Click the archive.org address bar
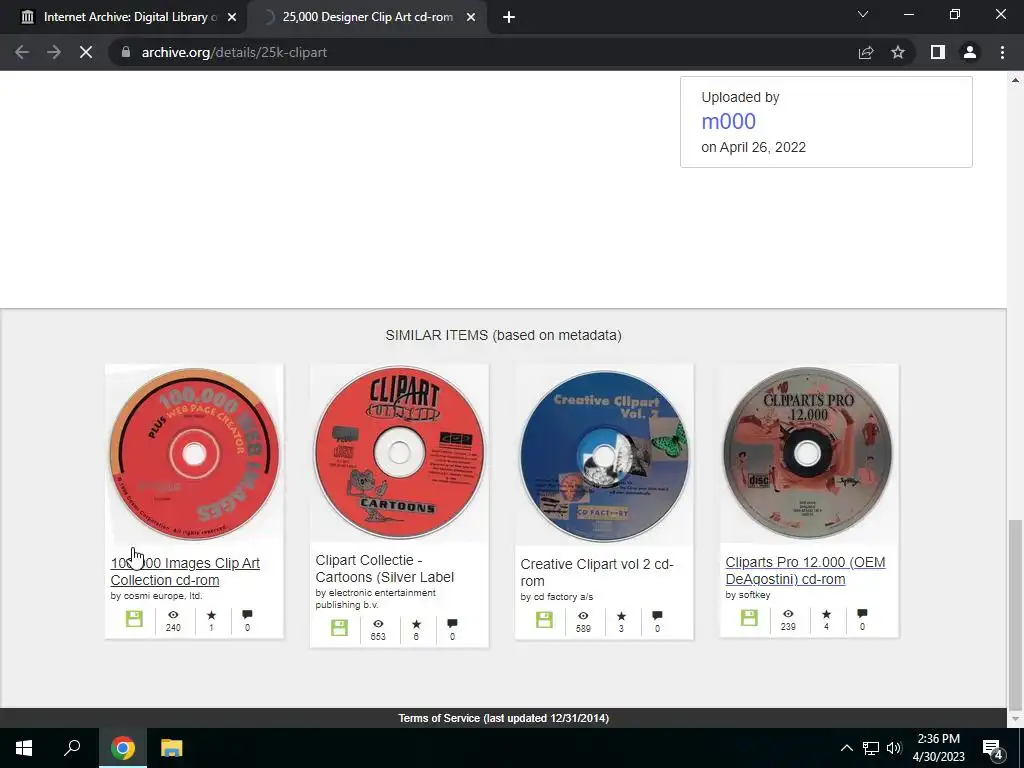Image resolution: width=1024 pixels, height=768 pixels. (483, 52)
